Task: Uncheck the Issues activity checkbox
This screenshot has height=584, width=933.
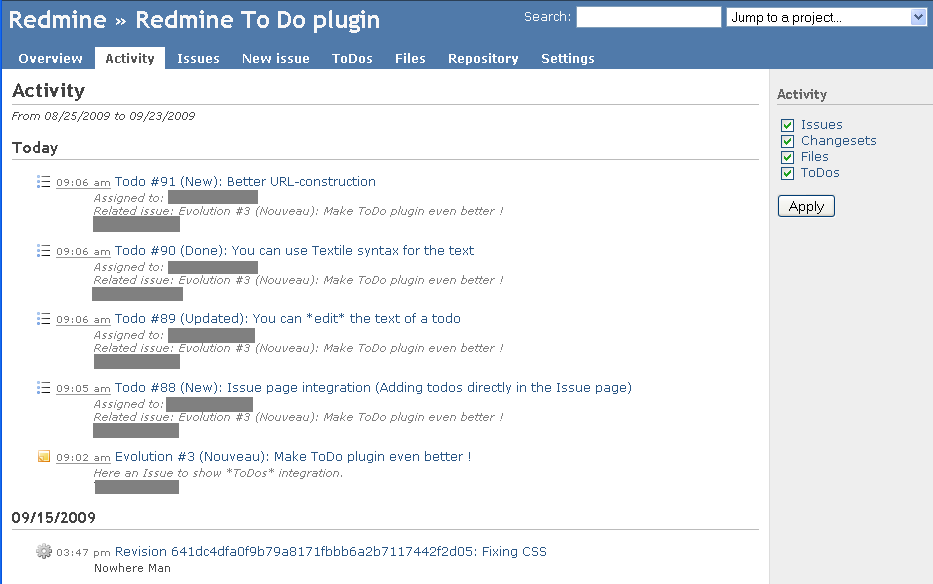Action: tap(787, 125)
